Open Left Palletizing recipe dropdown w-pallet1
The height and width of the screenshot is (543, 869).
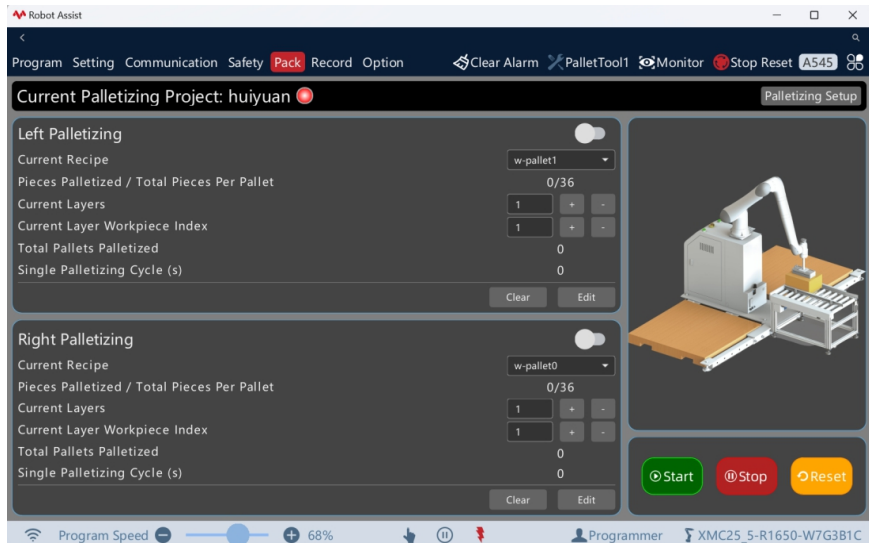561,160
